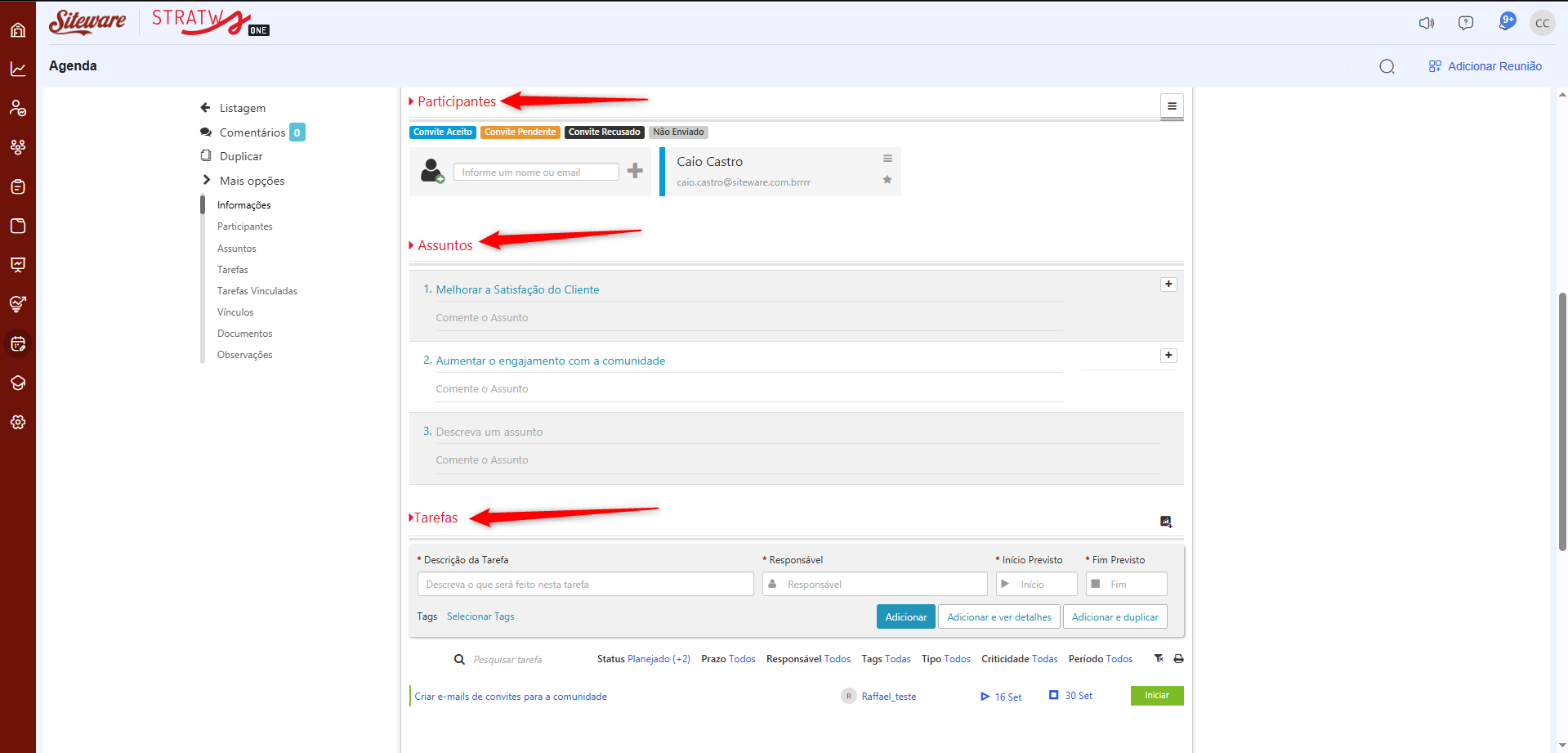Open the settings gear in left sidebar
The image size is (1568, 753).
coord(18,422)
